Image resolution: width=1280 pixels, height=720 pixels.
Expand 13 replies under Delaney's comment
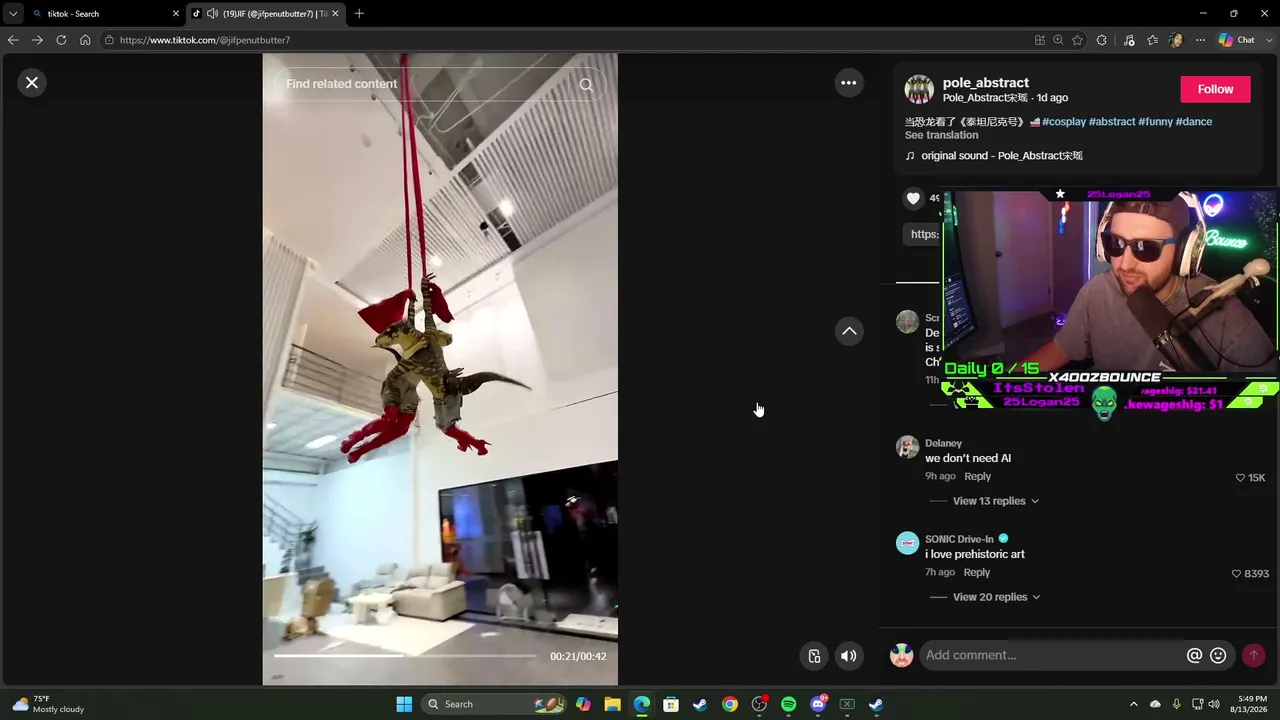coord(995,501)
